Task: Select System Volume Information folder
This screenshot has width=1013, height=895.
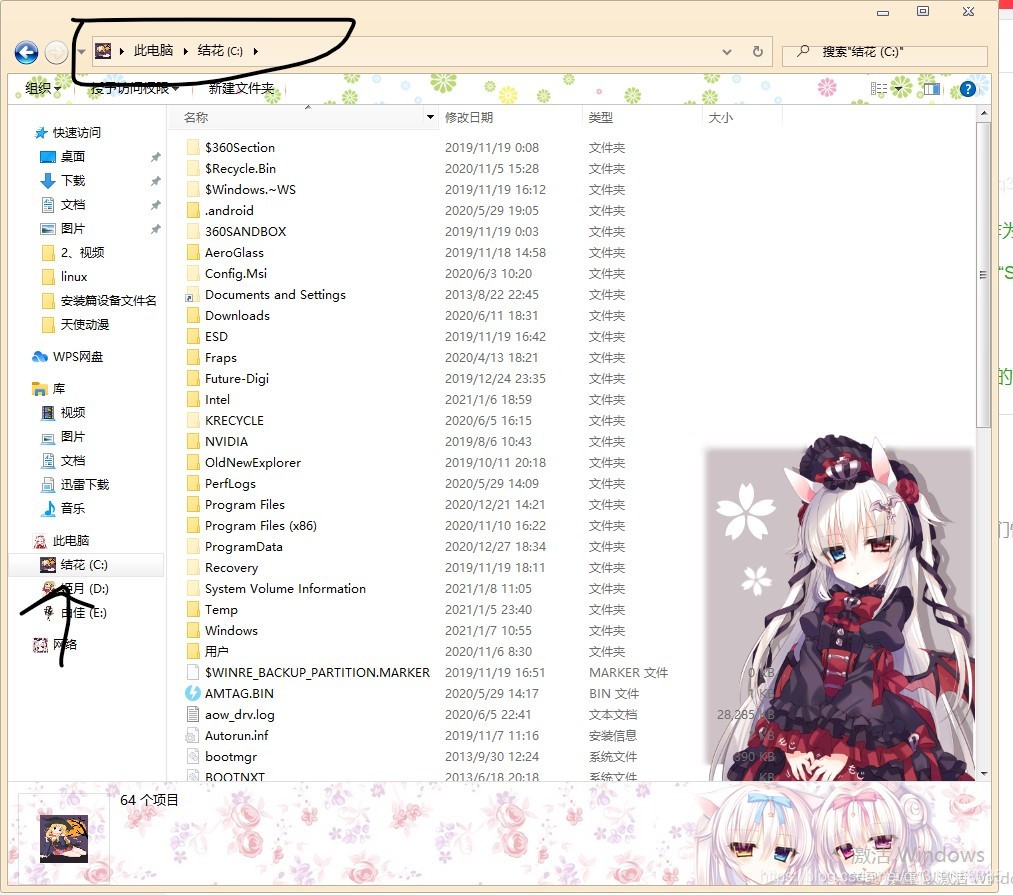Action: (285, 589)
